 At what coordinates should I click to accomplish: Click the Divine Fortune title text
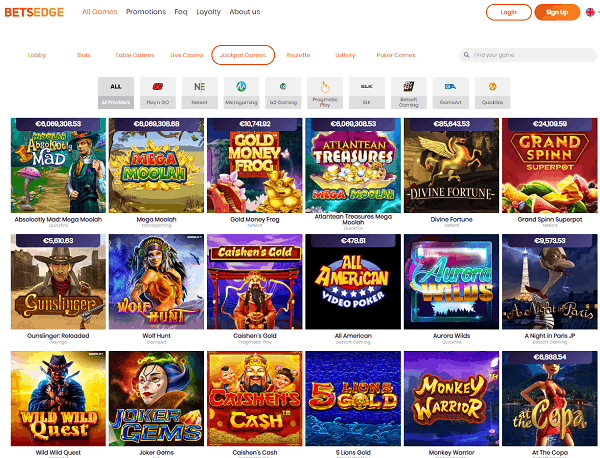(x=452, y=220)
